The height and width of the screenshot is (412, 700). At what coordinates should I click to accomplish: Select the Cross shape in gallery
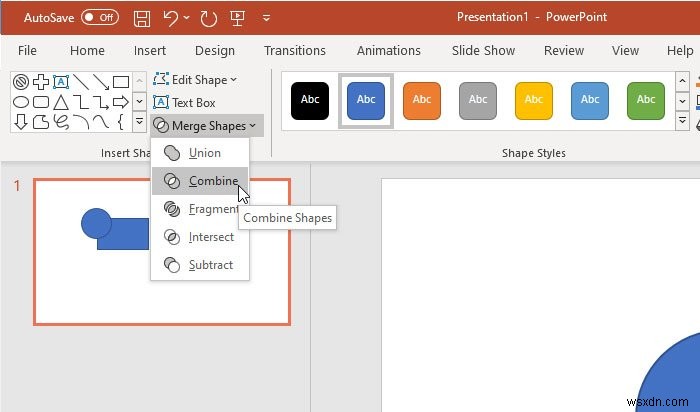click(x=41, y=82)
